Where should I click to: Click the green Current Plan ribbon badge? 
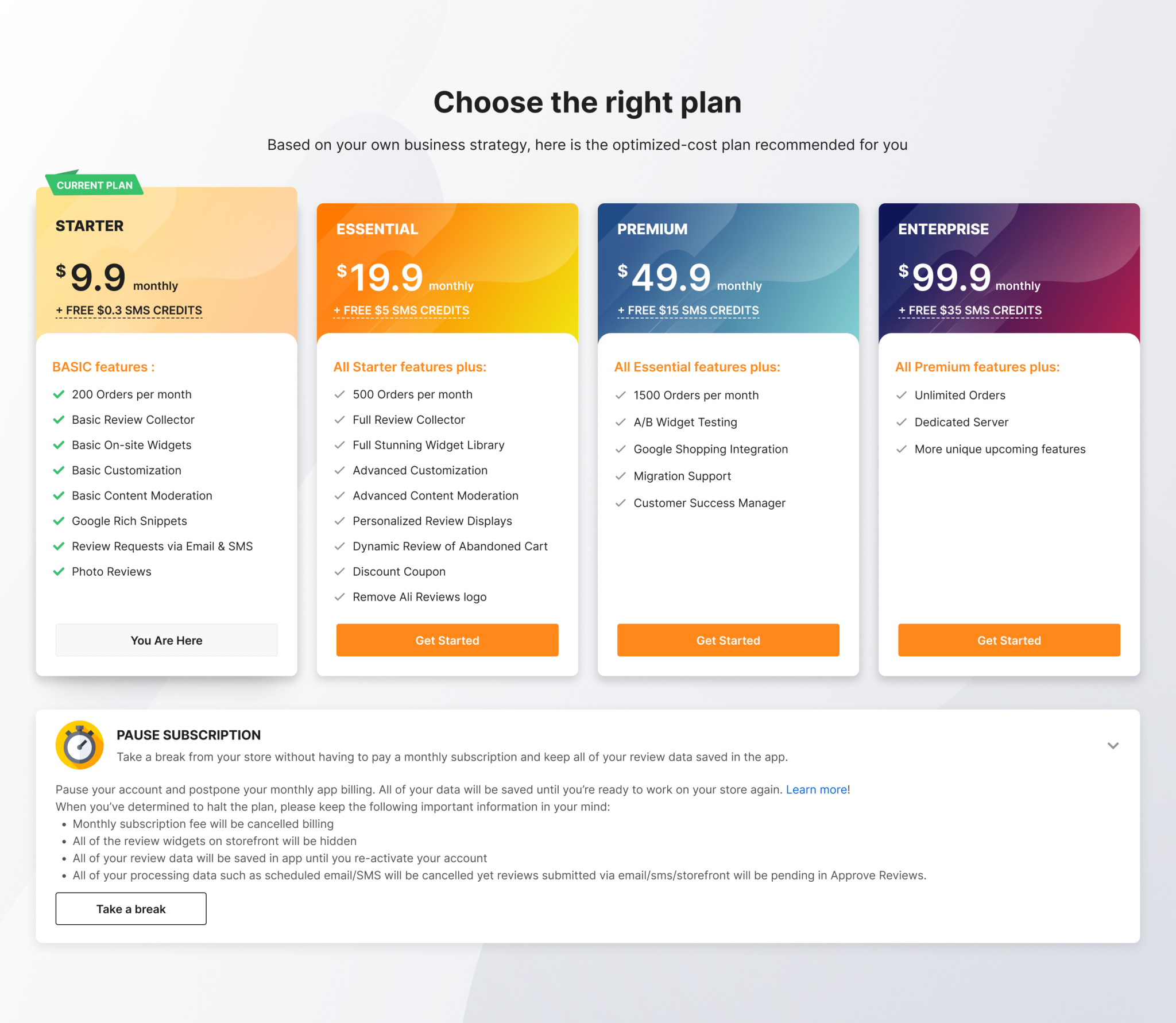94,185
